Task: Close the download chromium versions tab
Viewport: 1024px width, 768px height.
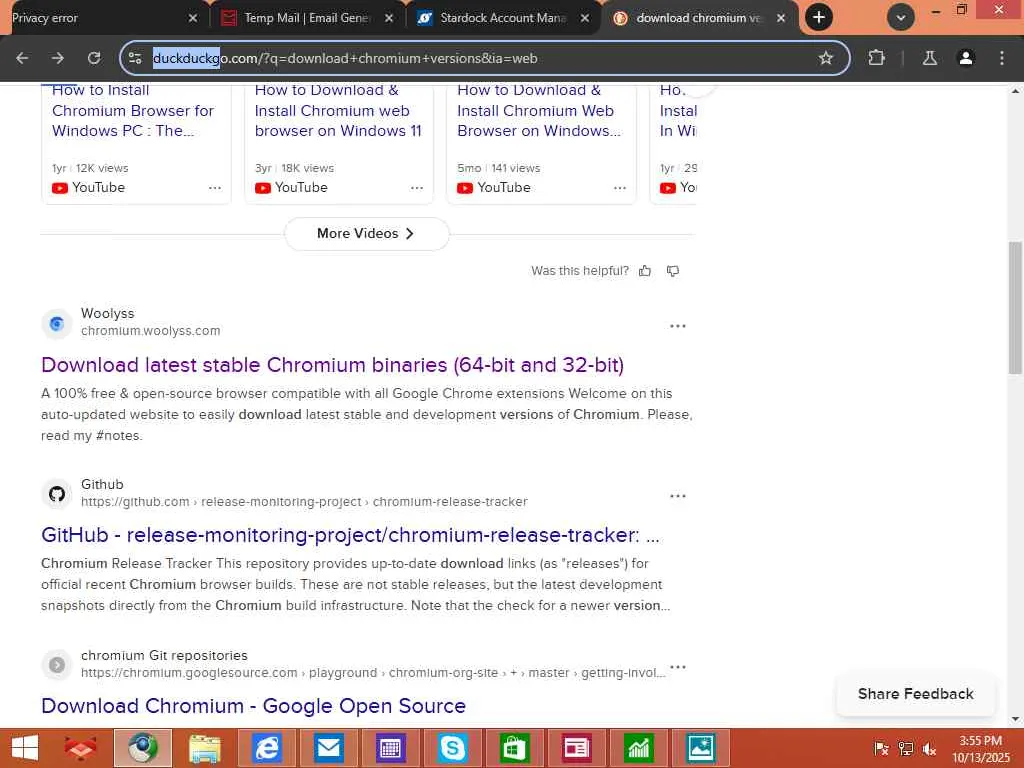Action: (x=780, y=18)
